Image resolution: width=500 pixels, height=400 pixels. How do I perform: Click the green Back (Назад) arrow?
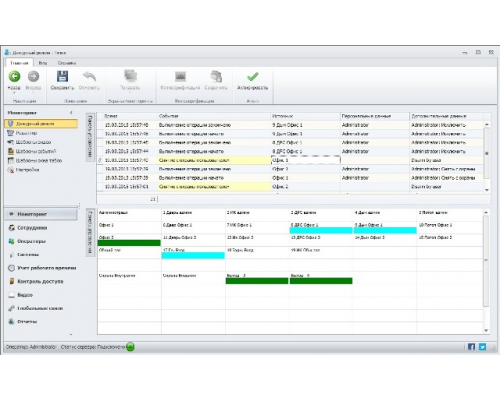14,77
